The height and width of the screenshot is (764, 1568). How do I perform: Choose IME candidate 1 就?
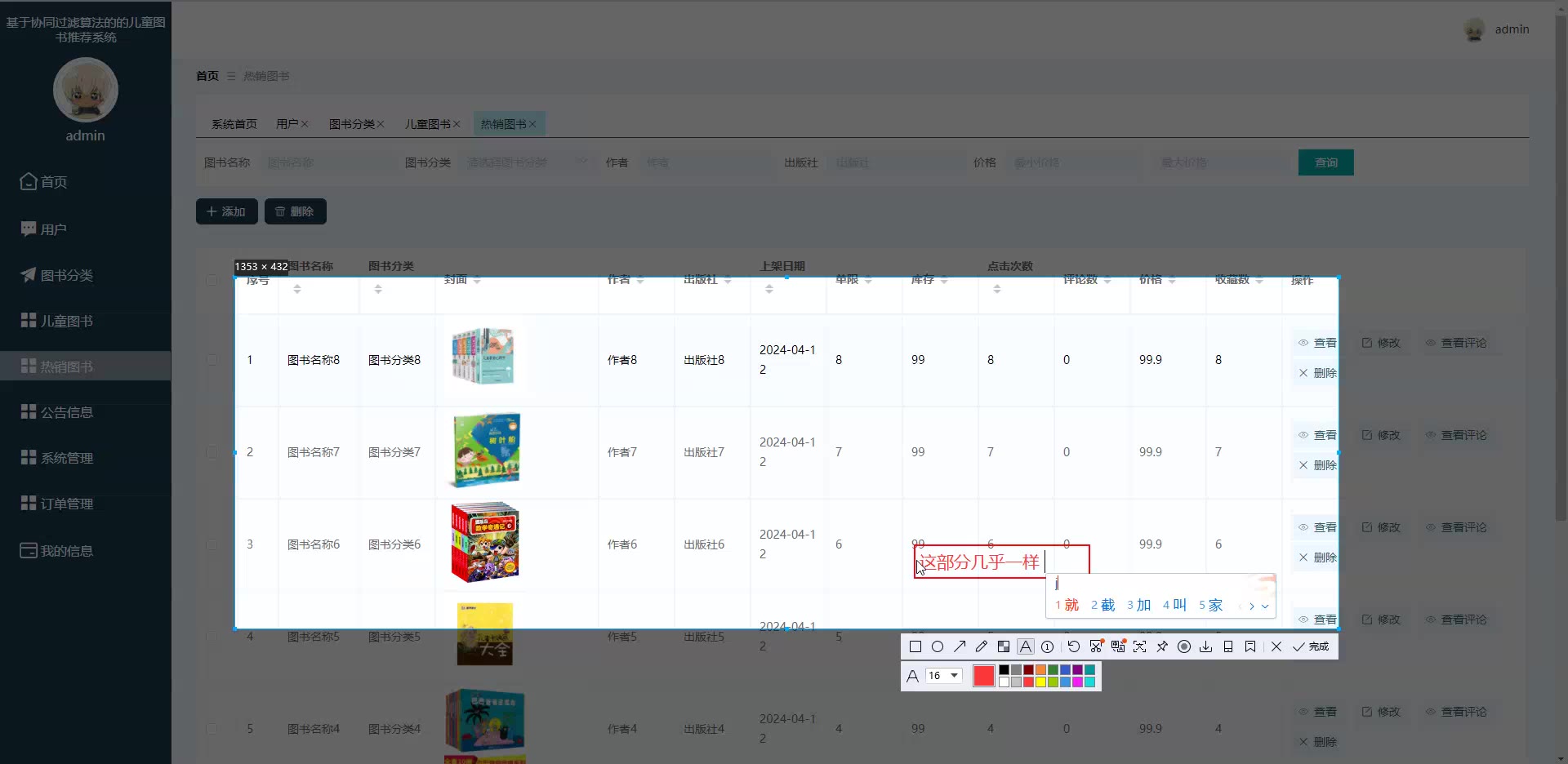coord(1067,605)
